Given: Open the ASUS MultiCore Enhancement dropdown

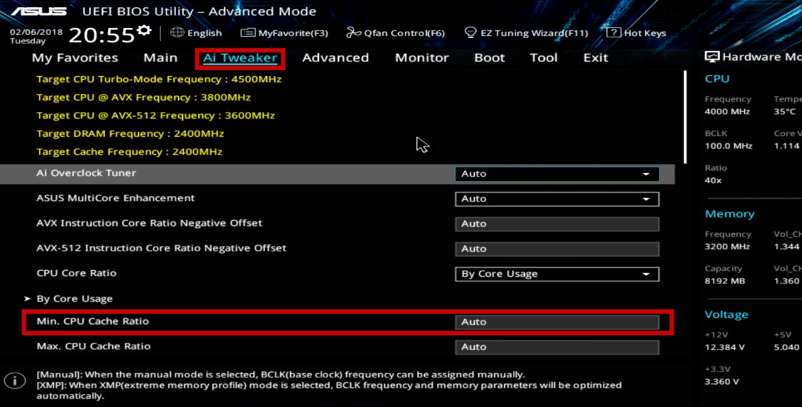Looking at the screenshot, I should point(556,199).
